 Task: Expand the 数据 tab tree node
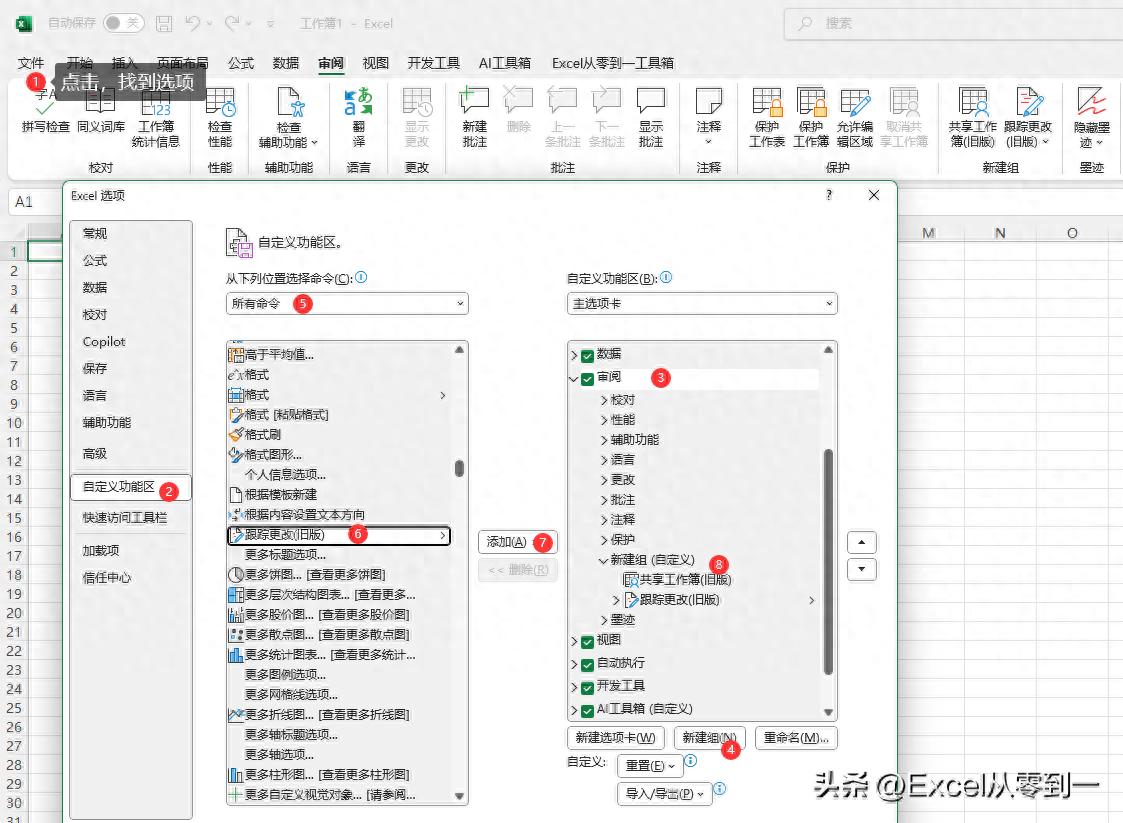tap(574, 355)
